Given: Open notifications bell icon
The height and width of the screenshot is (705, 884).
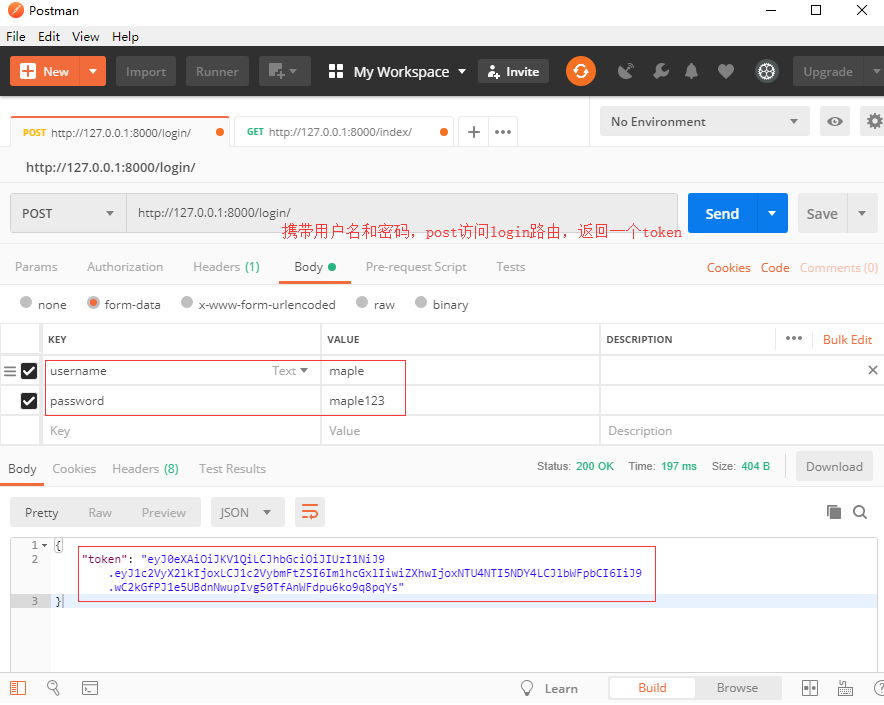Looking at the screenshot, I should pyautogui.click(x=691, y=72).
